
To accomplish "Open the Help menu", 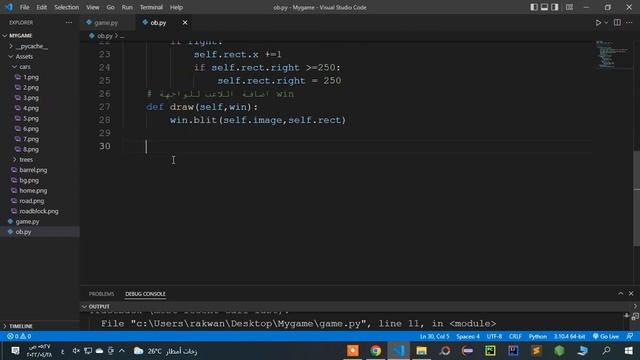I will click(x=176, y=7).
